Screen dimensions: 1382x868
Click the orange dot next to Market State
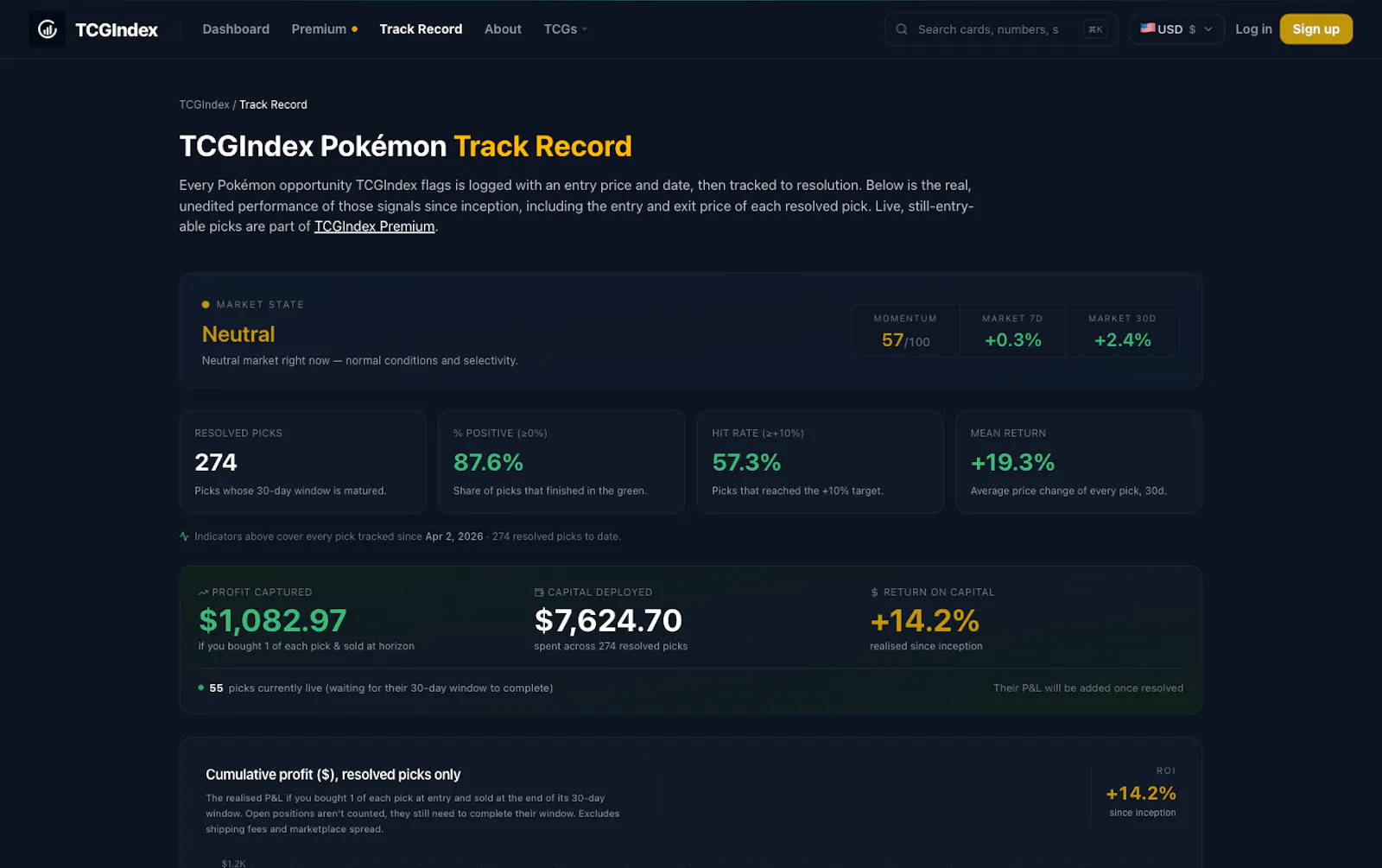206,305
